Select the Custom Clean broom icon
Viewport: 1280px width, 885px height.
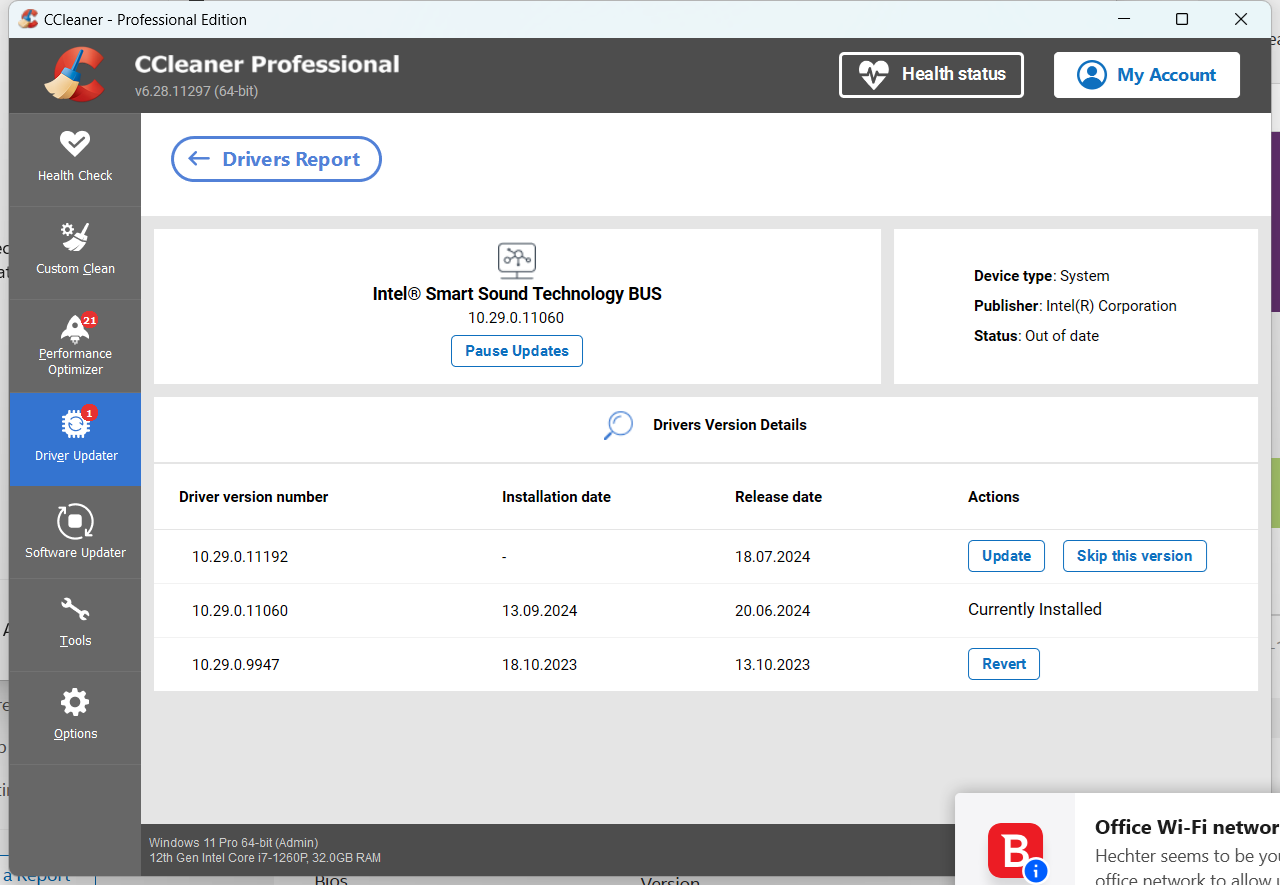pos(75,238)
